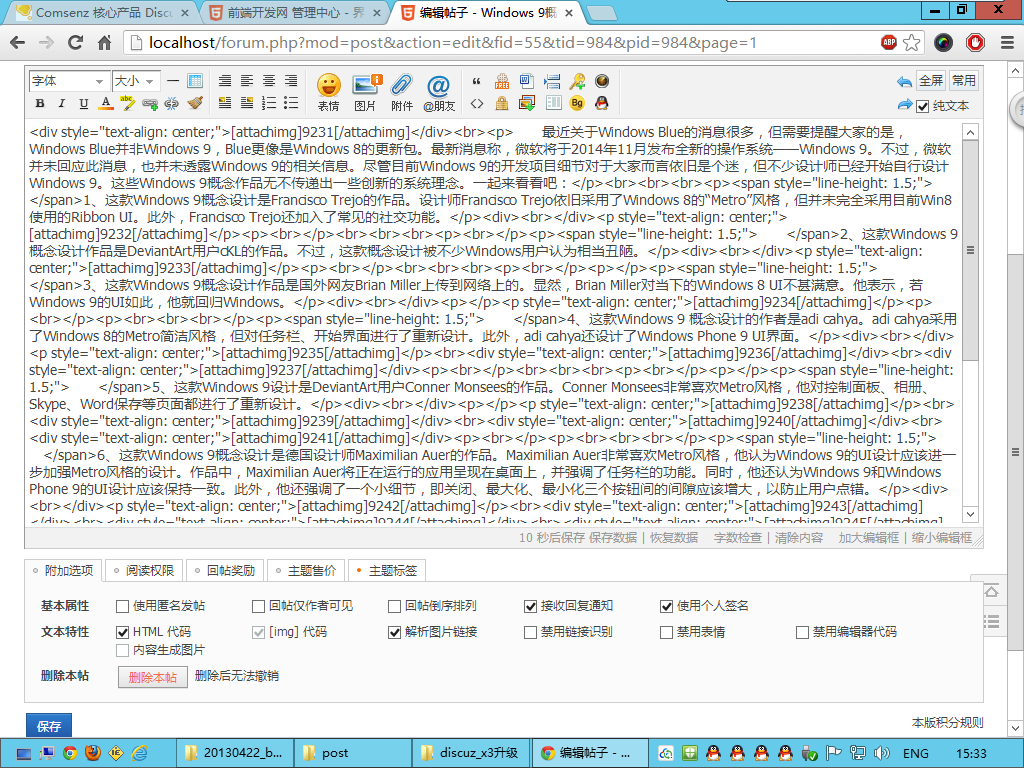The width and height of the screenshot is (1024, 768).
Task: Click the abc highlight text tool
Action: (x=127, y=103)
